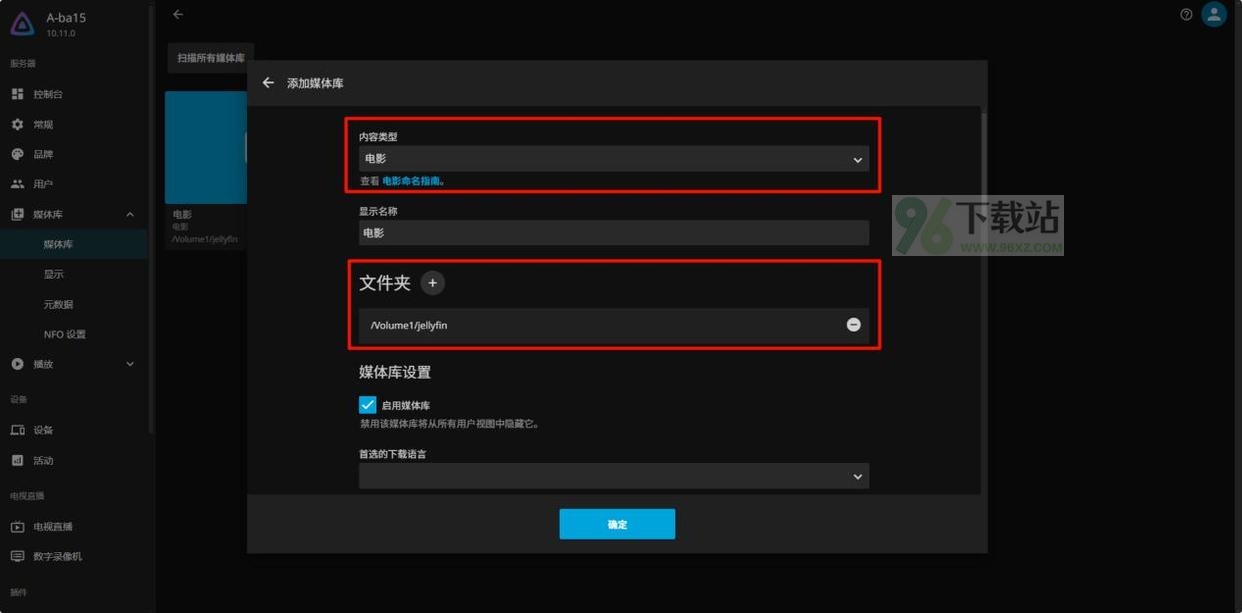Click the 确定 confirm button
This screenshot has height=613, width=1242.
tap(617, 524)
